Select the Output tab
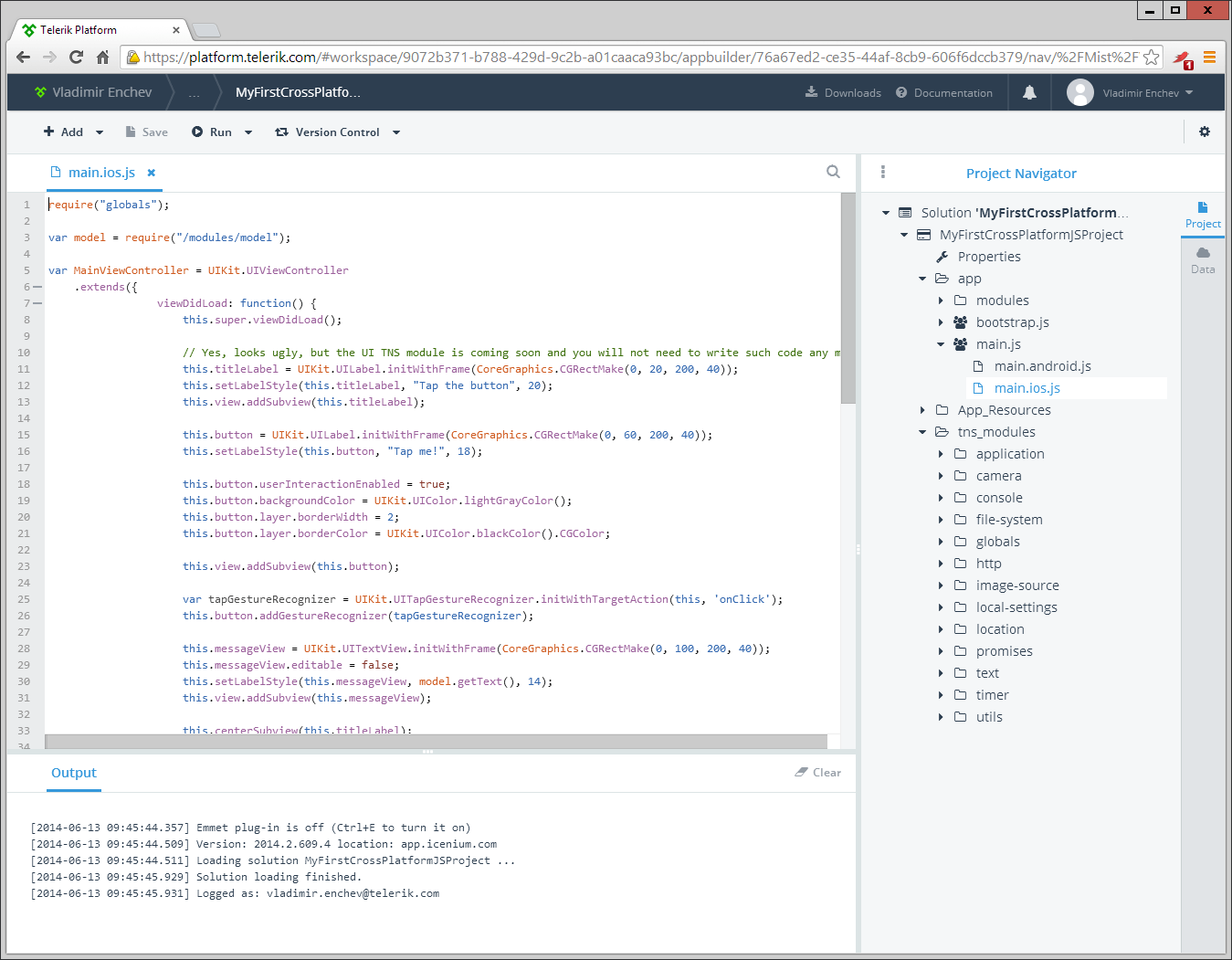This screenshot has height=960, width=1232. click(x=74, y=773)
